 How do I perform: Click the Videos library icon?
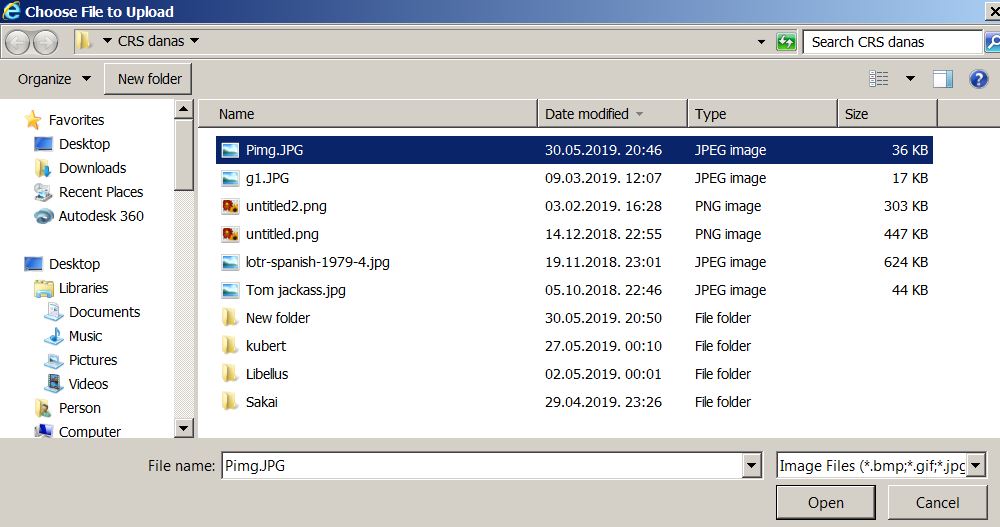[x=54, y=383]
